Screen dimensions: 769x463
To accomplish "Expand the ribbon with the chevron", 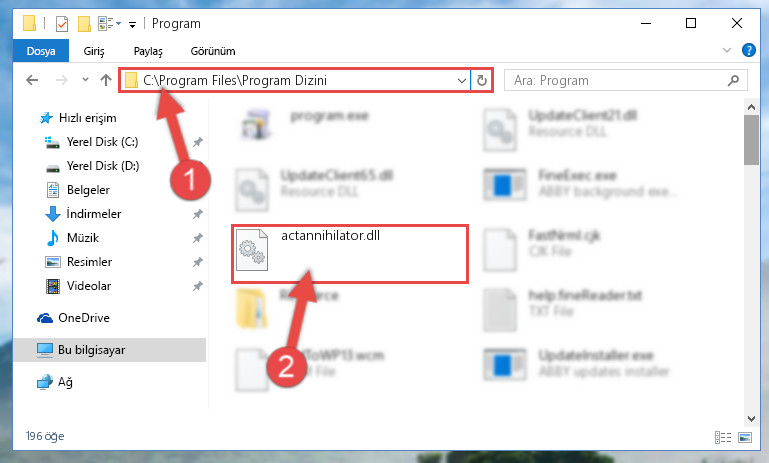I will point(727,50).
